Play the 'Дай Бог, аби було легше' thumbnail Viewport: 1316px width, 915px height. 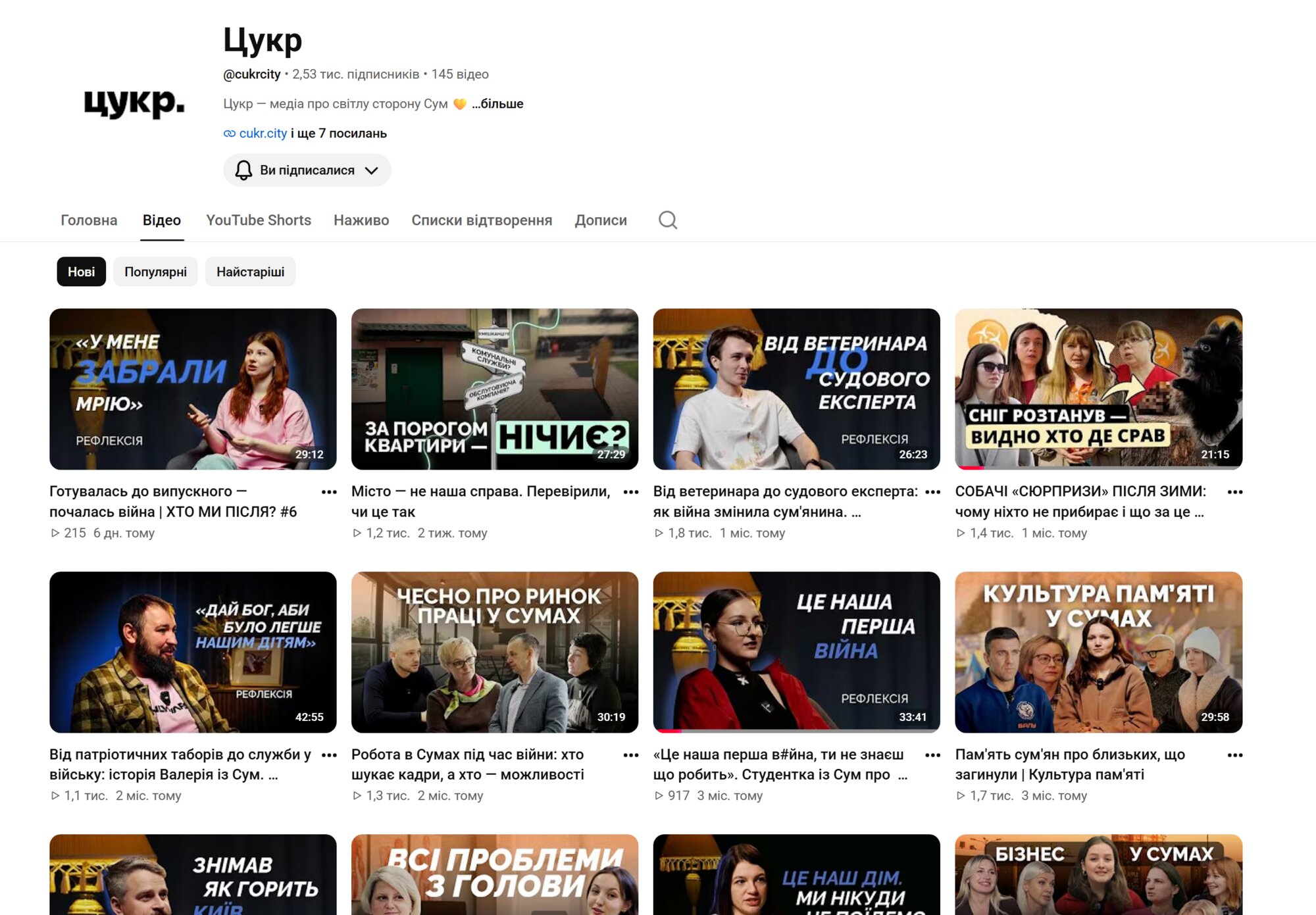193,652
